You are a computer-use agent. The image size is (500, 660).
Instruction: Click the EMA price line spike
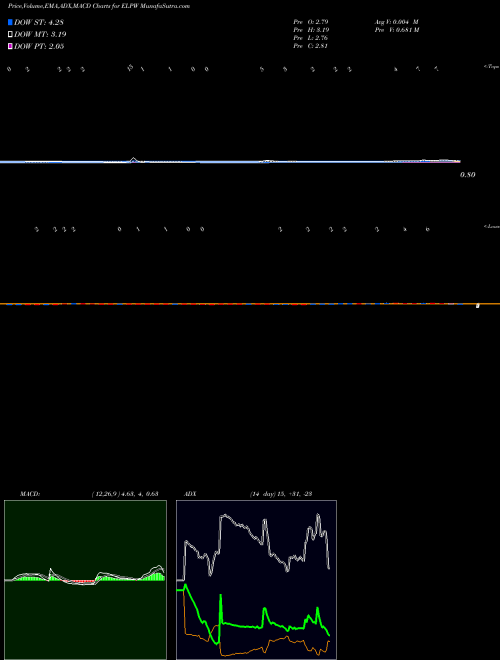coord(134,160)
